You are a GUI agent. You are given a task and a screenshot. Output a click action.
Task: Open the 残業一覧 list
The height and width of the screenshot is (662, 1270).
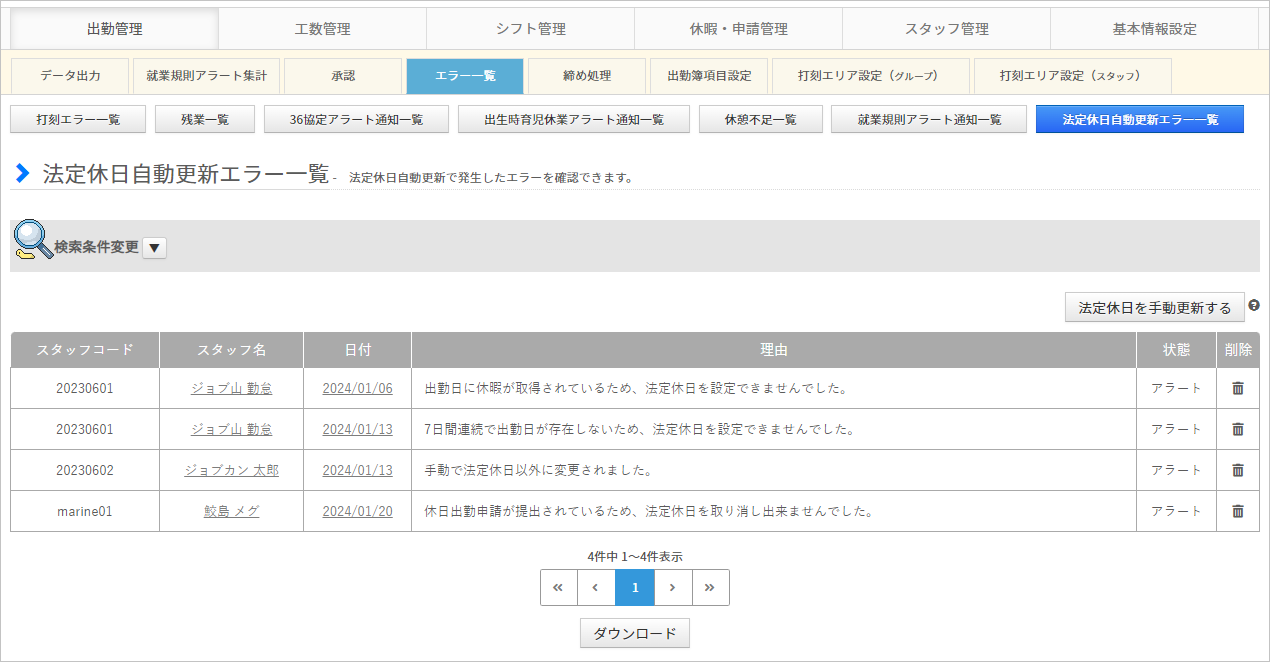click(205, 120)
